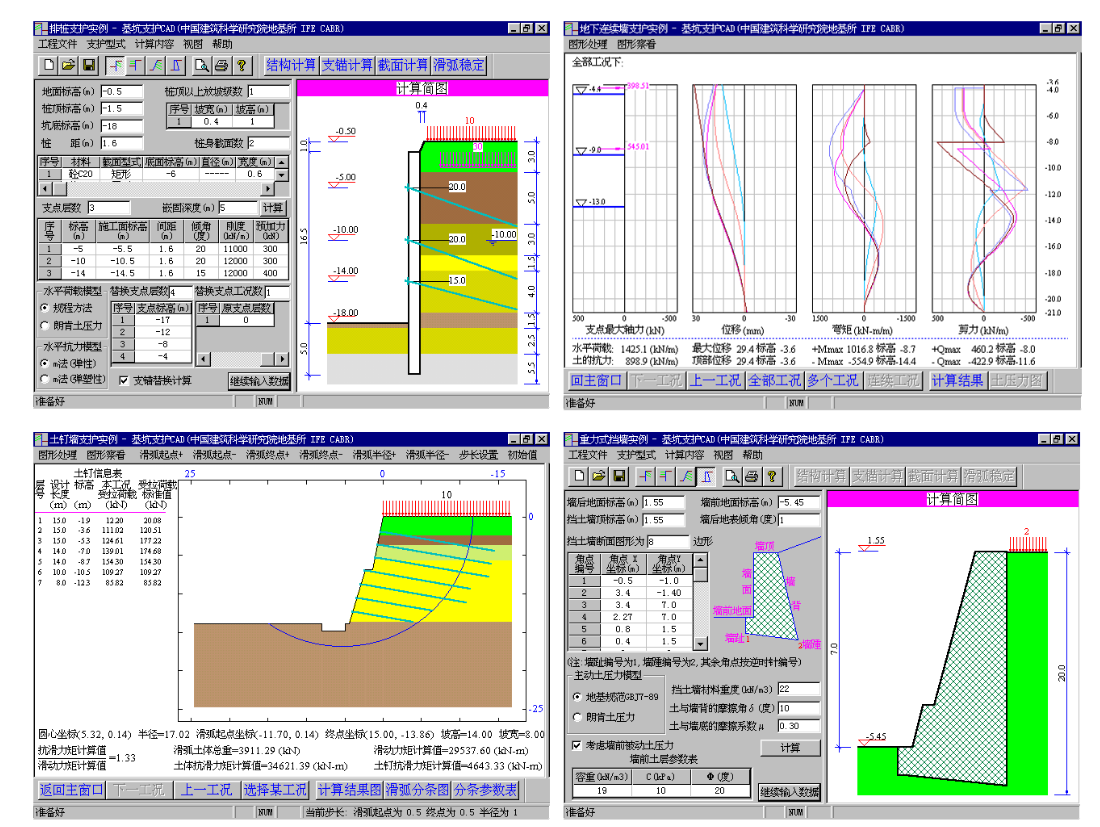The width and height of the screenshot is (1100, 827).
Task: Open print preview in 重力式挡墙实例 window
Action: tap(732, 476)
